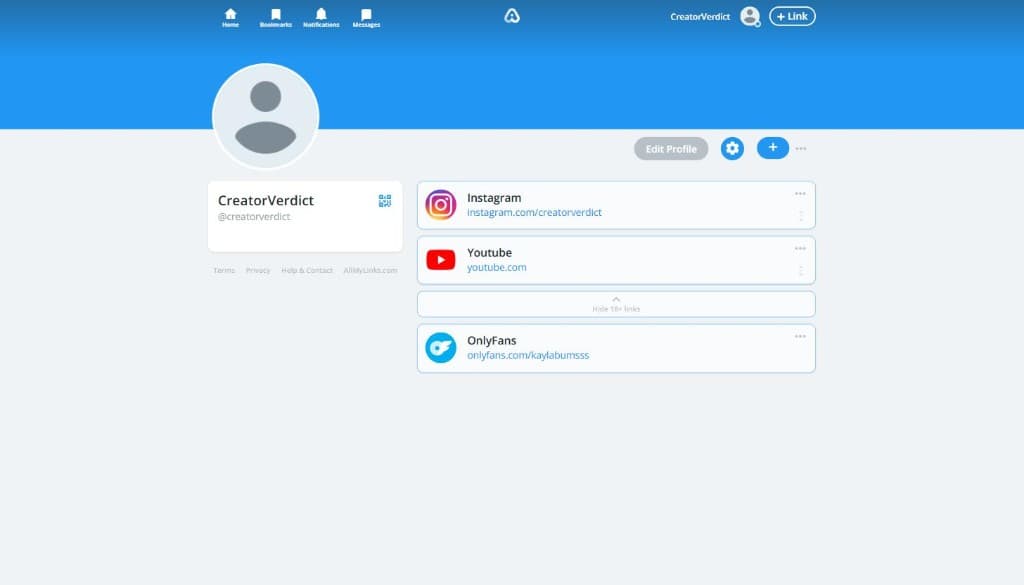Click the blue plus button to add a link
Image resolution: width=1024 pixels, height=585 pixels.
(x=773, y=148)
